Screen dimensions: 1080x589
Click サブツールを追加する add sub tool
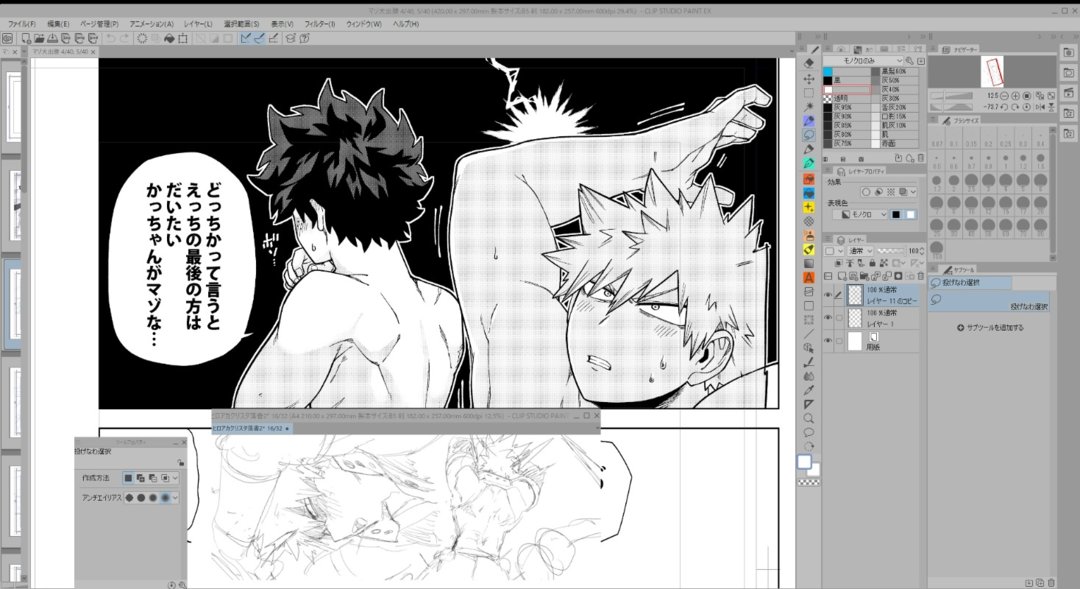[x=990, y=328]
